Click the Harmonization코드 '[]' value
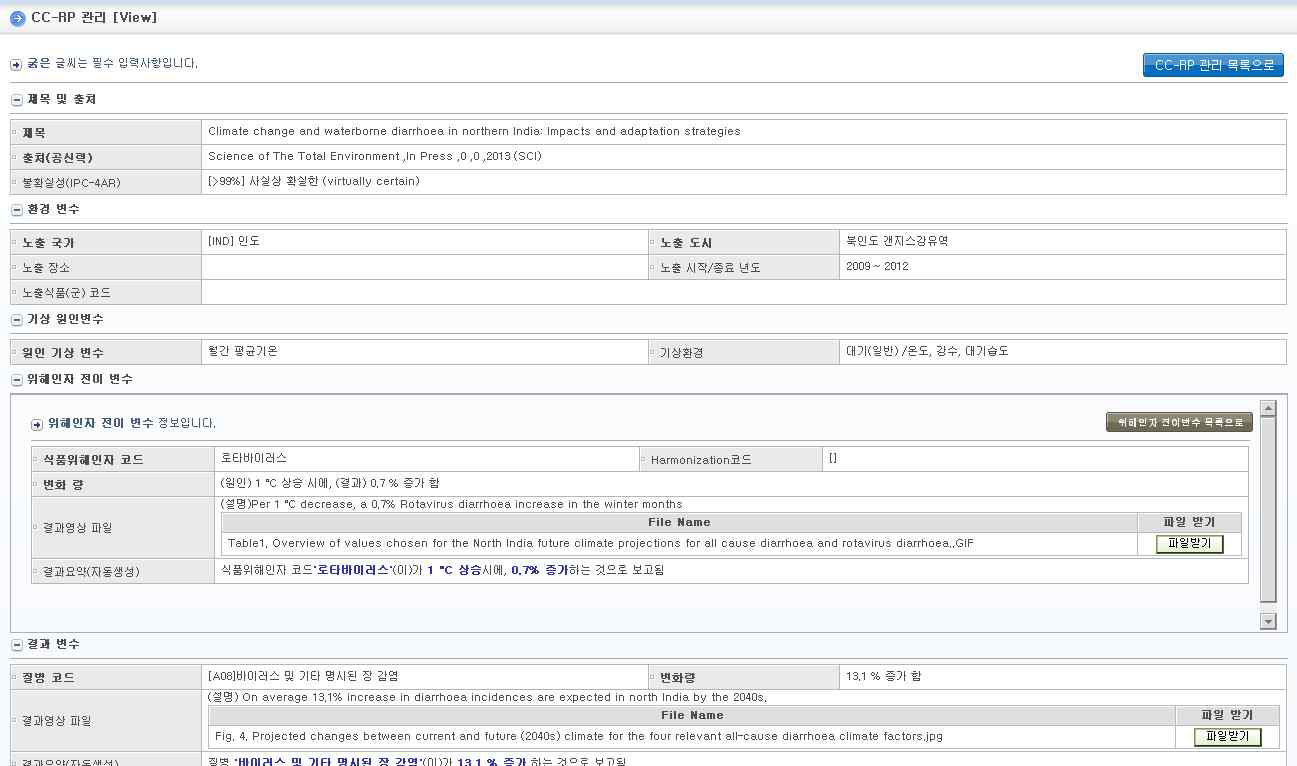1297x766 pixels. coord(833,458)
